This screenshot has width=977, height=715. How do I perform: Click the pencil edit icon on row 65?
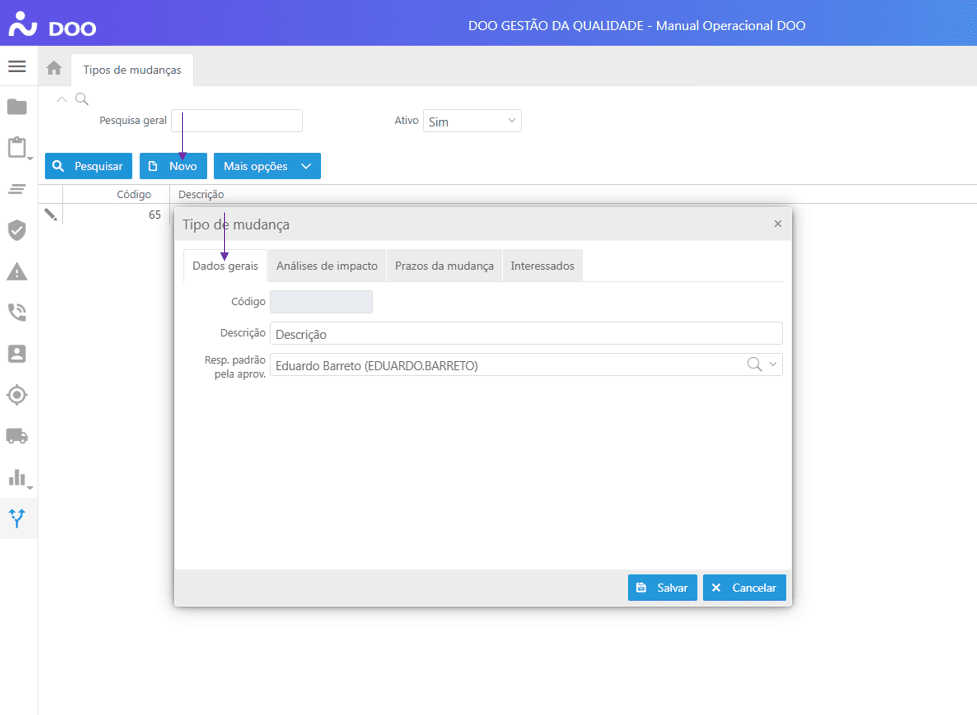point(51,215)
